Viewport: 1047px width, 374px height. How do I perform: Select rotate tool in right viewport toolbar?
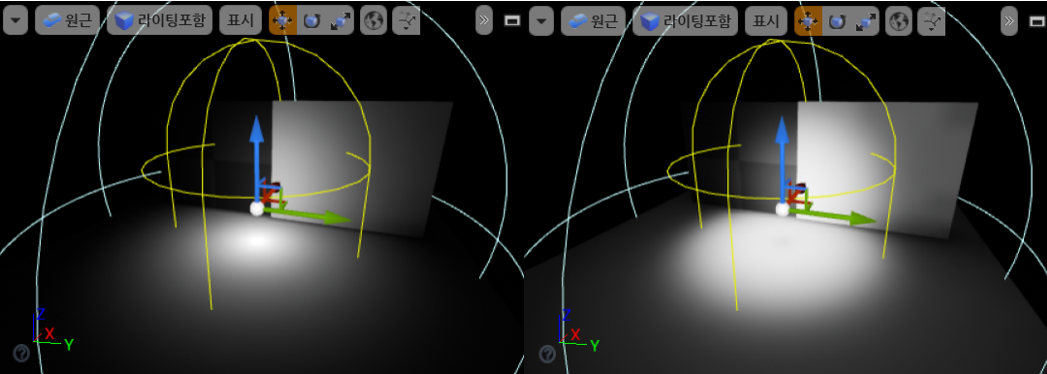837,21
